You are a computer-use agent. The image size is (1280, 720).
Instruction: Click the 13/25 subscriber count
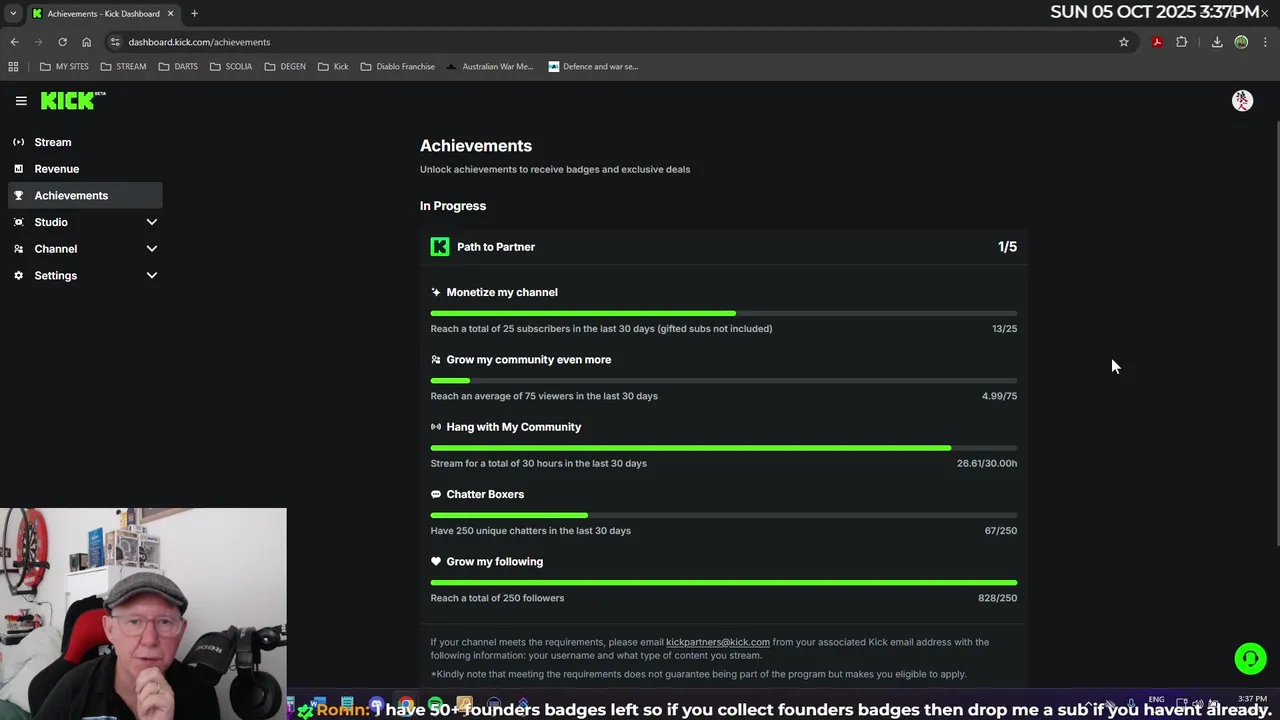(x=1004, y=329)
